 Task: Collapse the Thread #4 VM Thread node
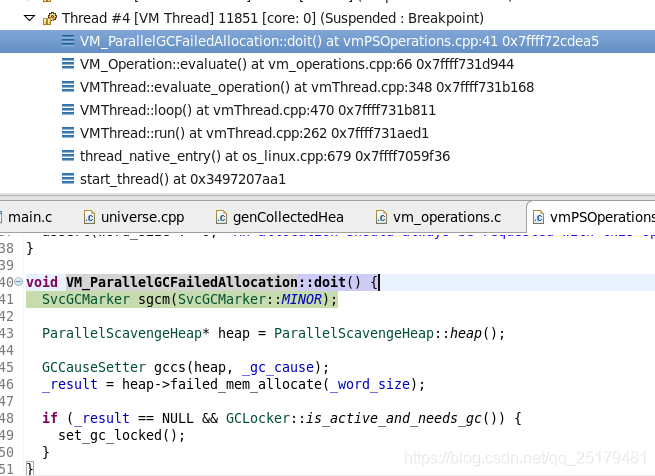[x=29, y=18]
